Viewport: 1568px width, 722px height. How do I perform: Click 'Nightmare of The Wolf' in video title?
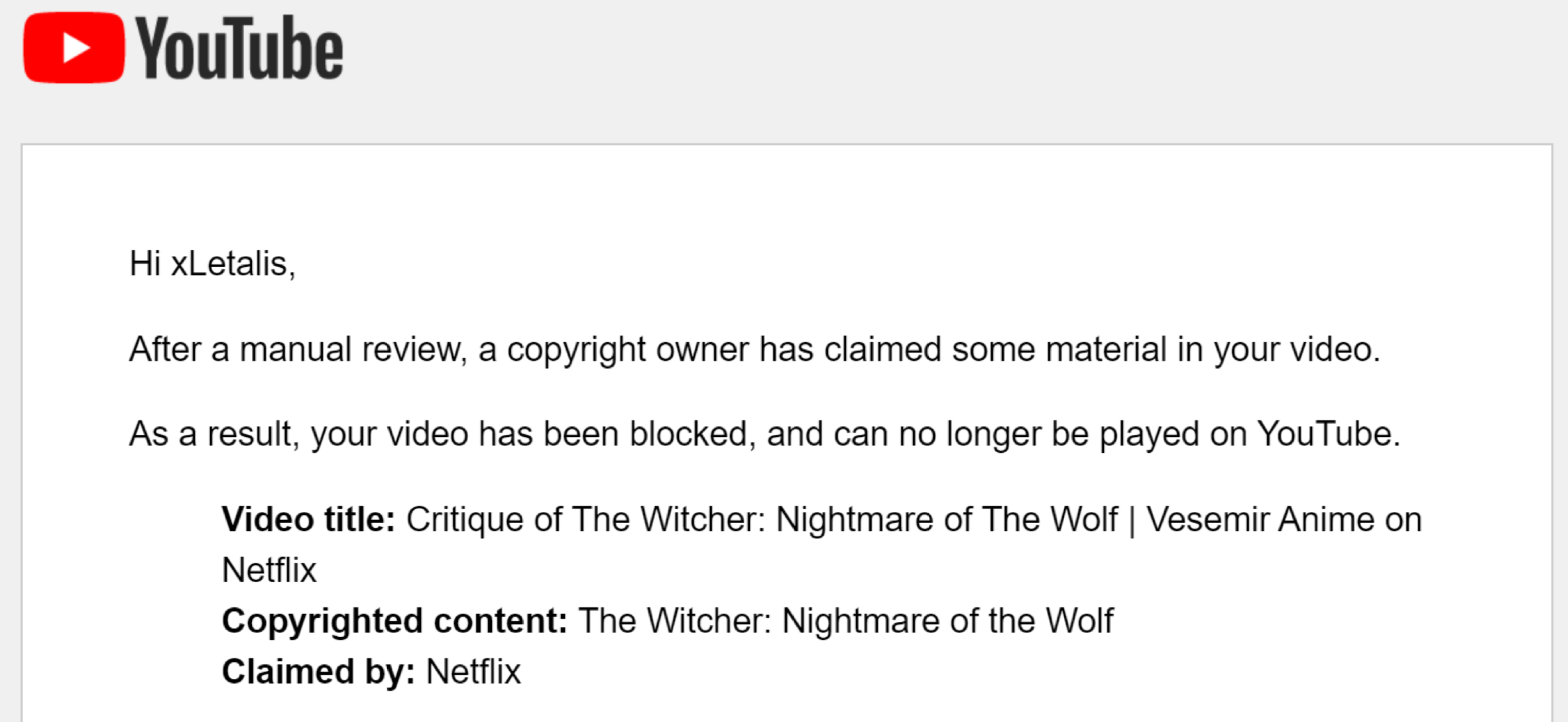tap(947, 519)
